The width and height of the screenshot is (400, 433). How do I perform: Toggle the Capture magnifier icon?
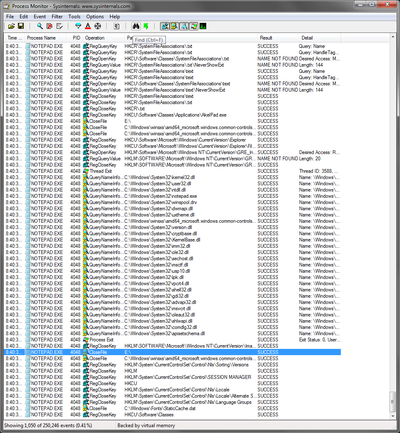pos(40,26)
